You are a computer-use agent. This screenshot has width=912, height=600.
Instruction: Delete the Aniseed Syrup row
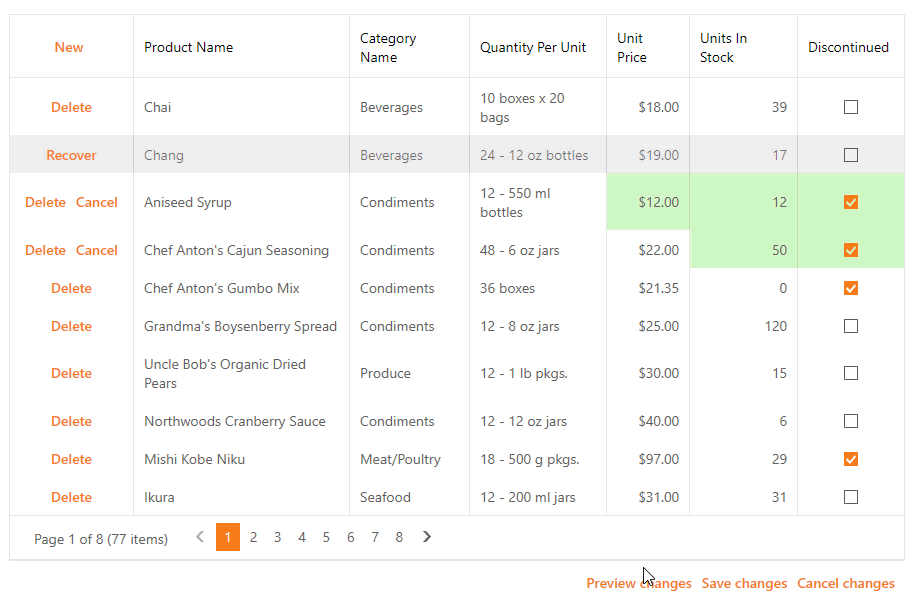coord(45,202)
